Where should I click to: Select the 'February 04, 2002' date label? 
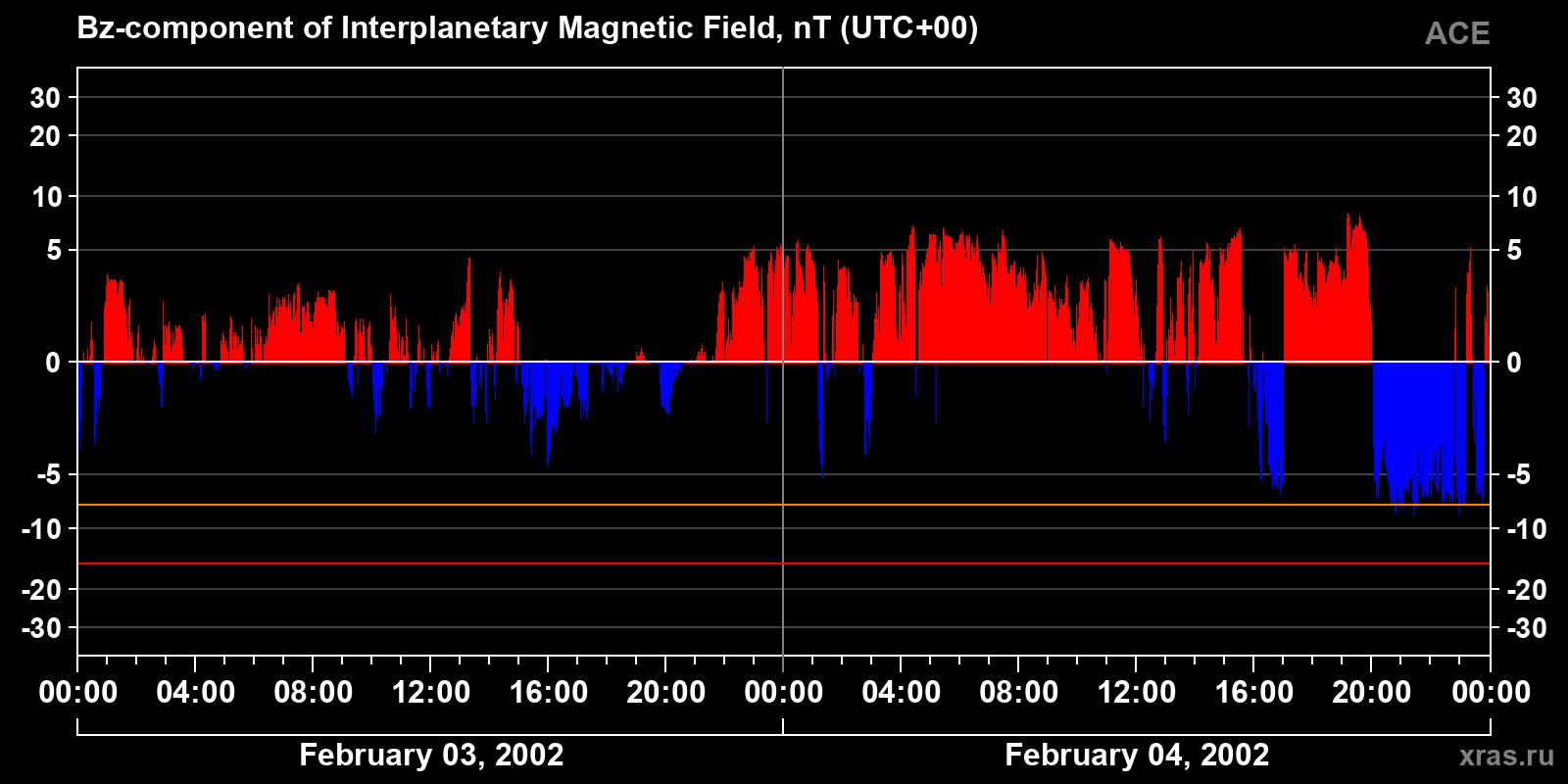click(x=1137, y=755)
